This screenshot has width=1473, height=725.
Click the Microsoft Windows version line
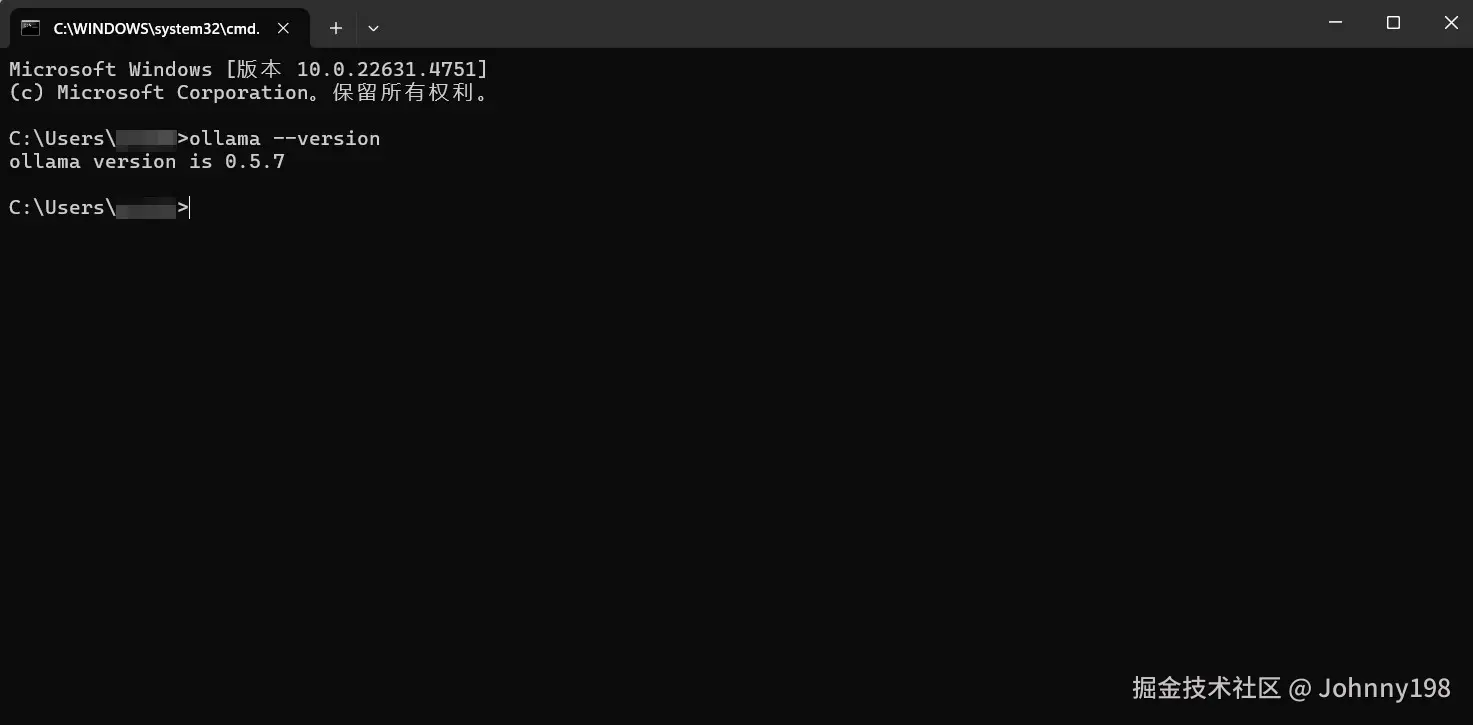(x=248, y=69)
